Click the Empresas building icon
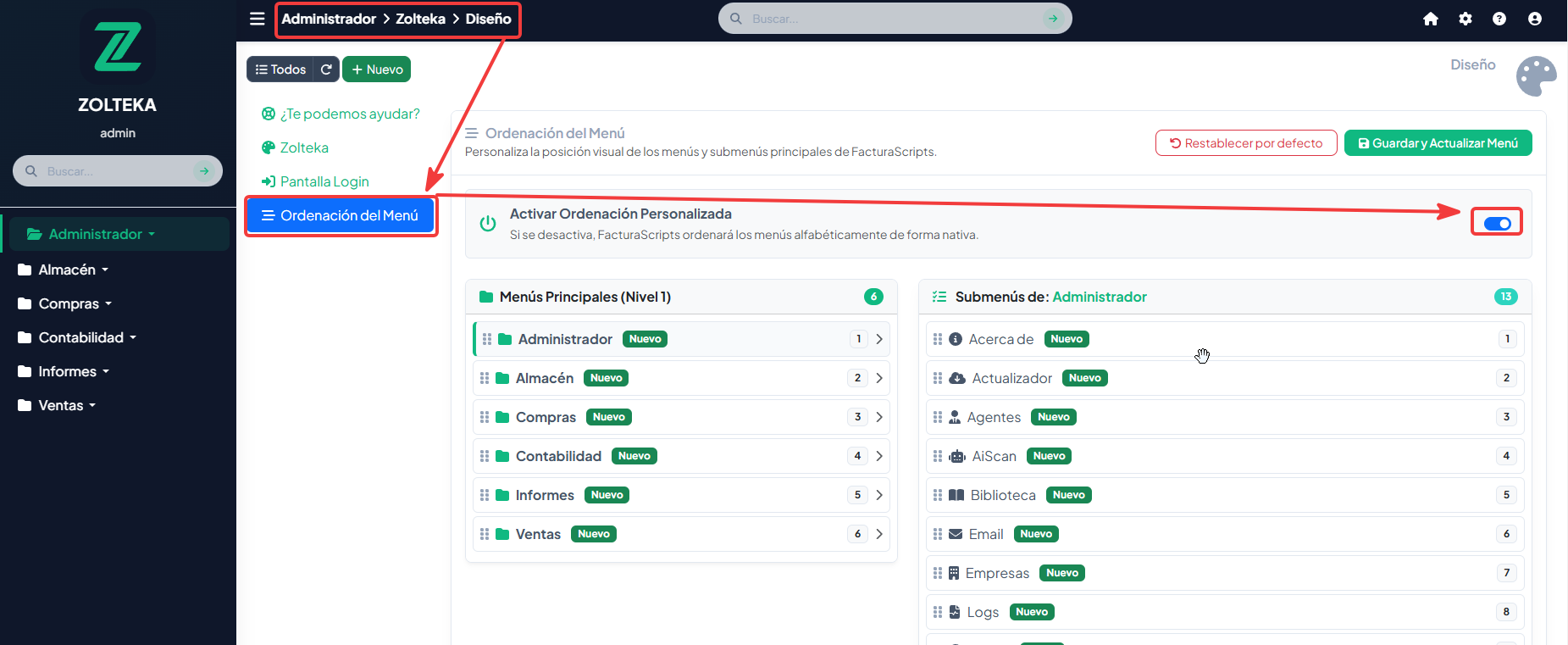Image resolution: width=1568 pixels, height=645 pixels. tap(954, 573)
